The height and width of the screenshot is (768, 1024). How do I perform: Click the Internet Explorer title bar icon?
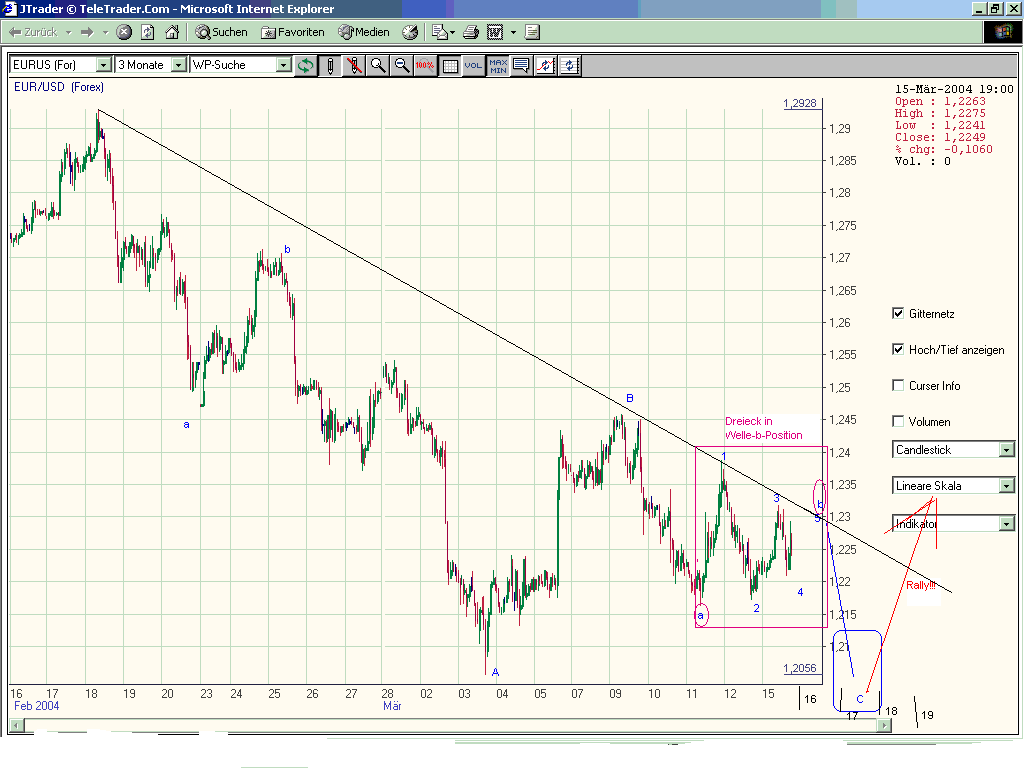point(8,8)
